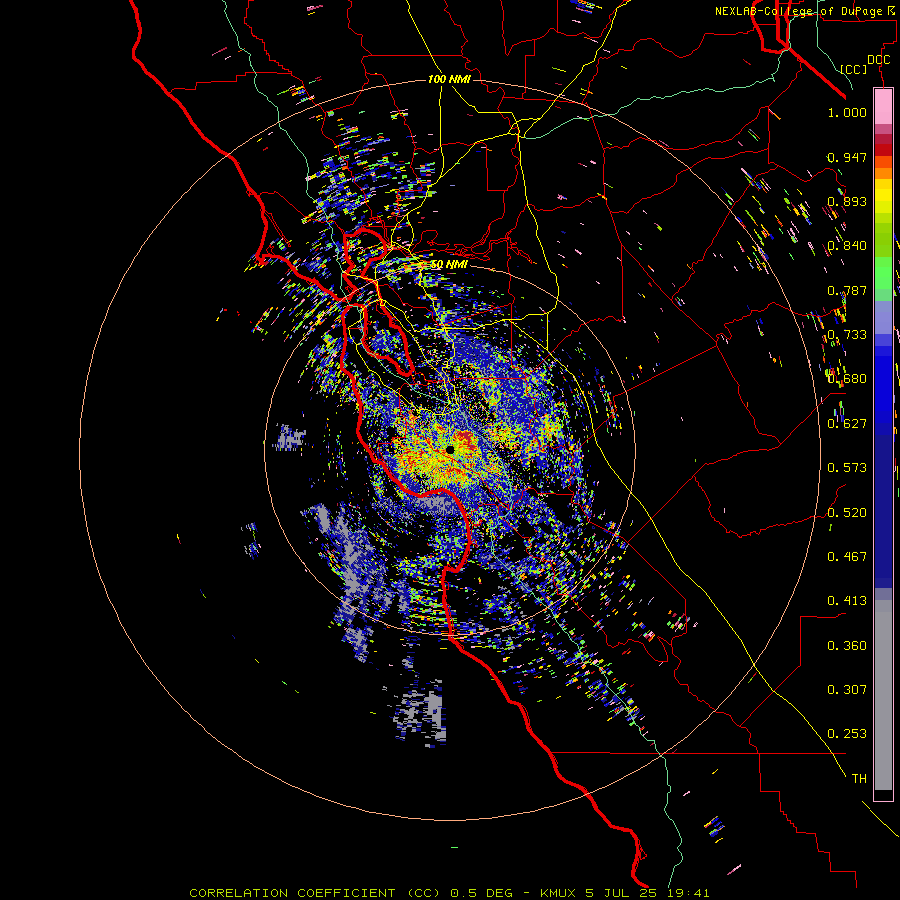This screenshot has height=900, width=900.
Task: Click the TH threshold label on the scale
Action: pos(859,779)
